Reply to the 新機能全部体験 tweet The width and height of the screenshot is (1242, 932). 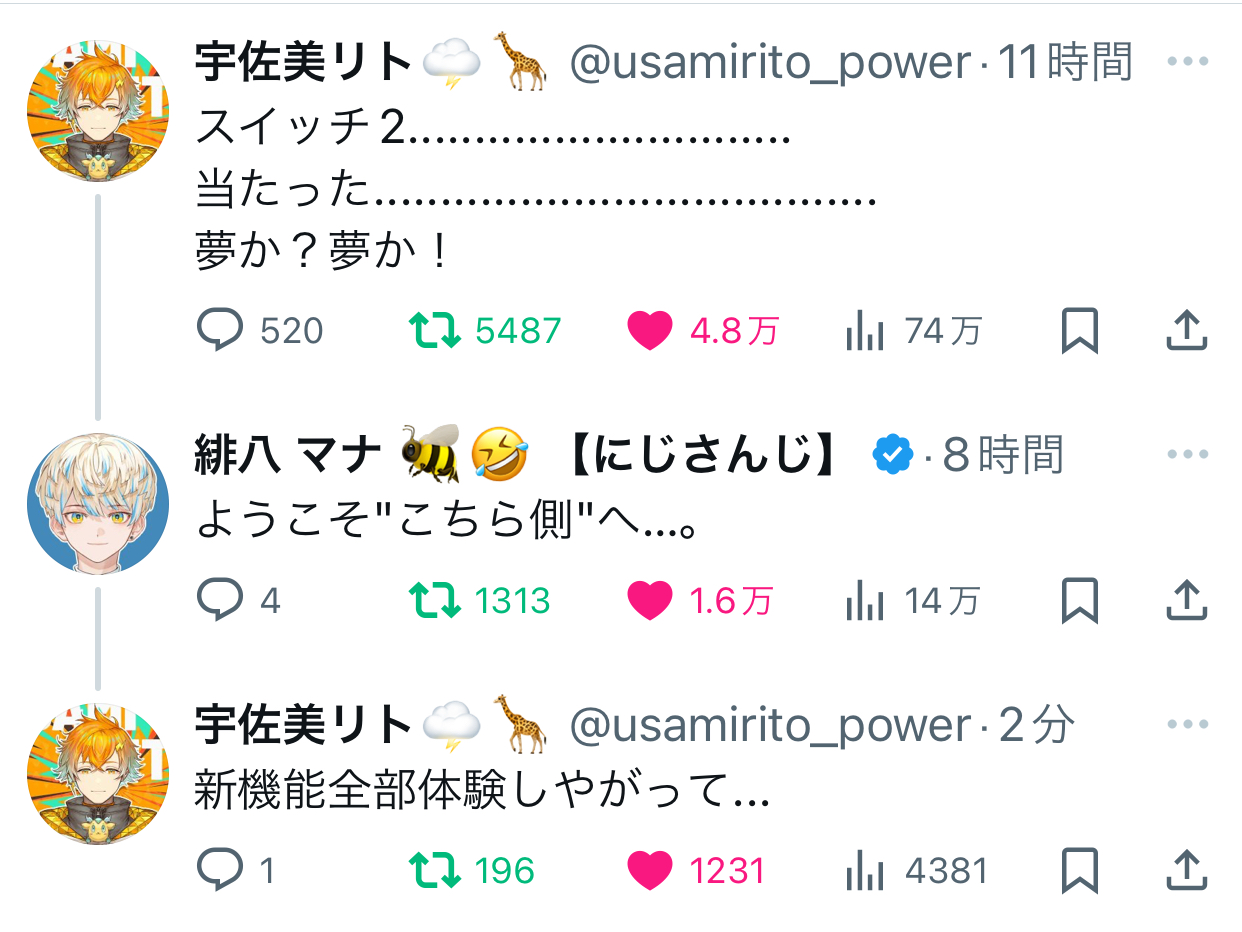220,870
